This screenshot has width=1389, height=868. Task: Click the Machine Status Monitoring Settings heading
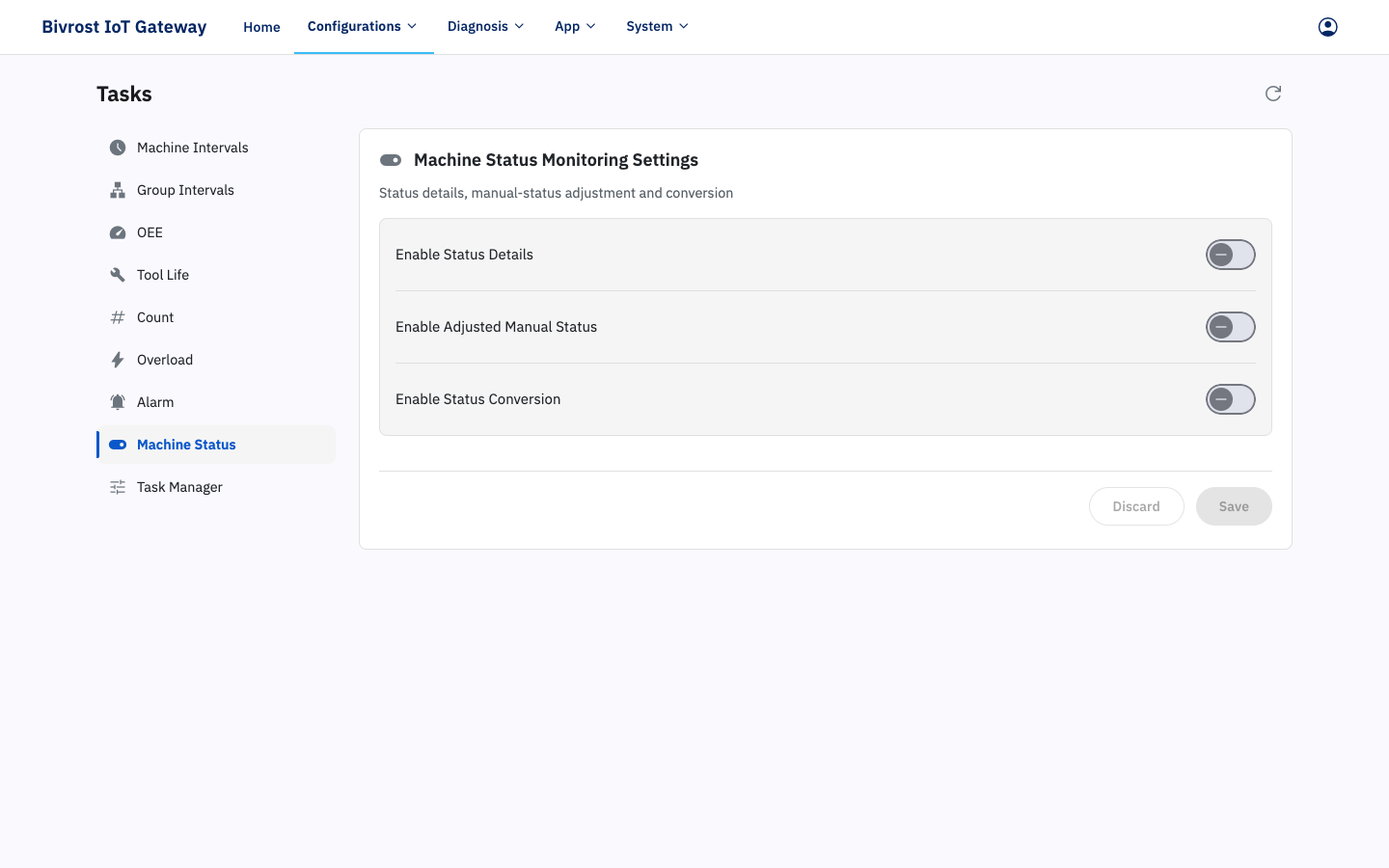tap(556, 160)
